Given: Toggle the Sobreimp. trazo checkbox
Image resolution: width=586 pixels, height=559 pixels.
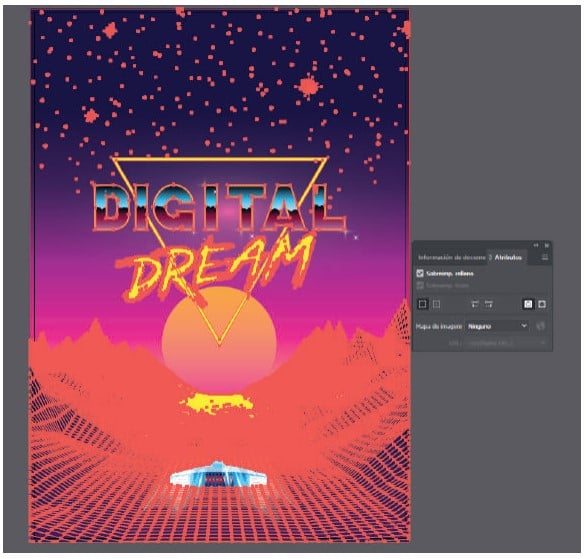Looking at the screenshot, I should [420, 285].
